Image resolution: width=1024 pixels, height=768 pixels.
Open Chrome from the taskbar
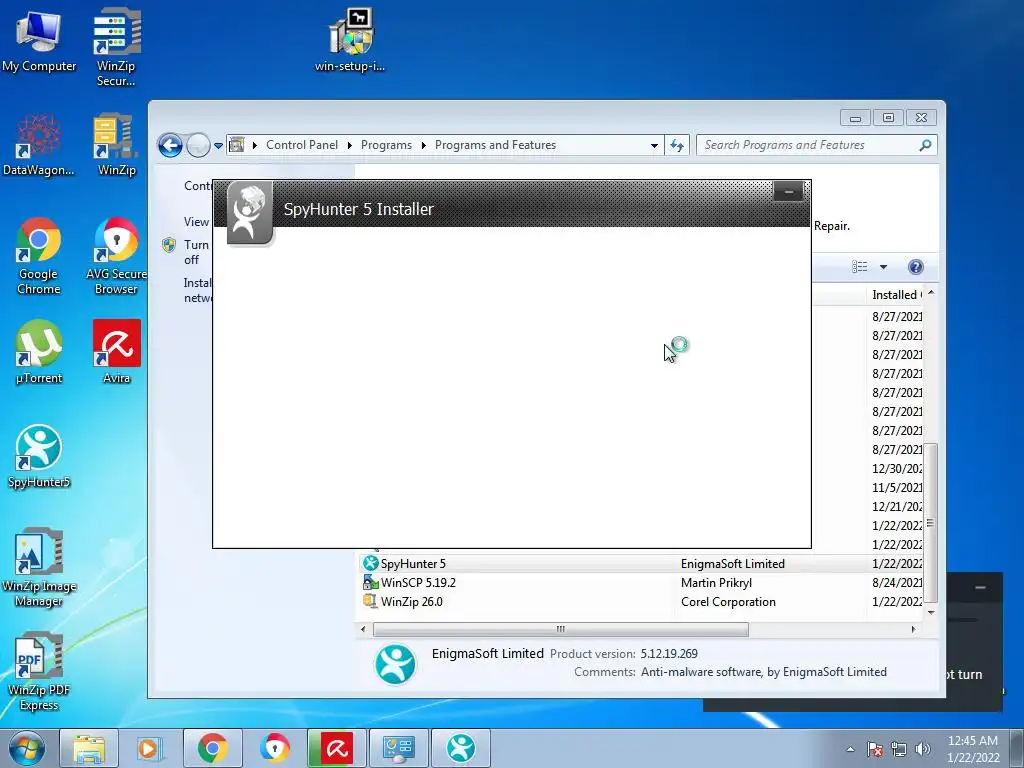pos(212,748)
